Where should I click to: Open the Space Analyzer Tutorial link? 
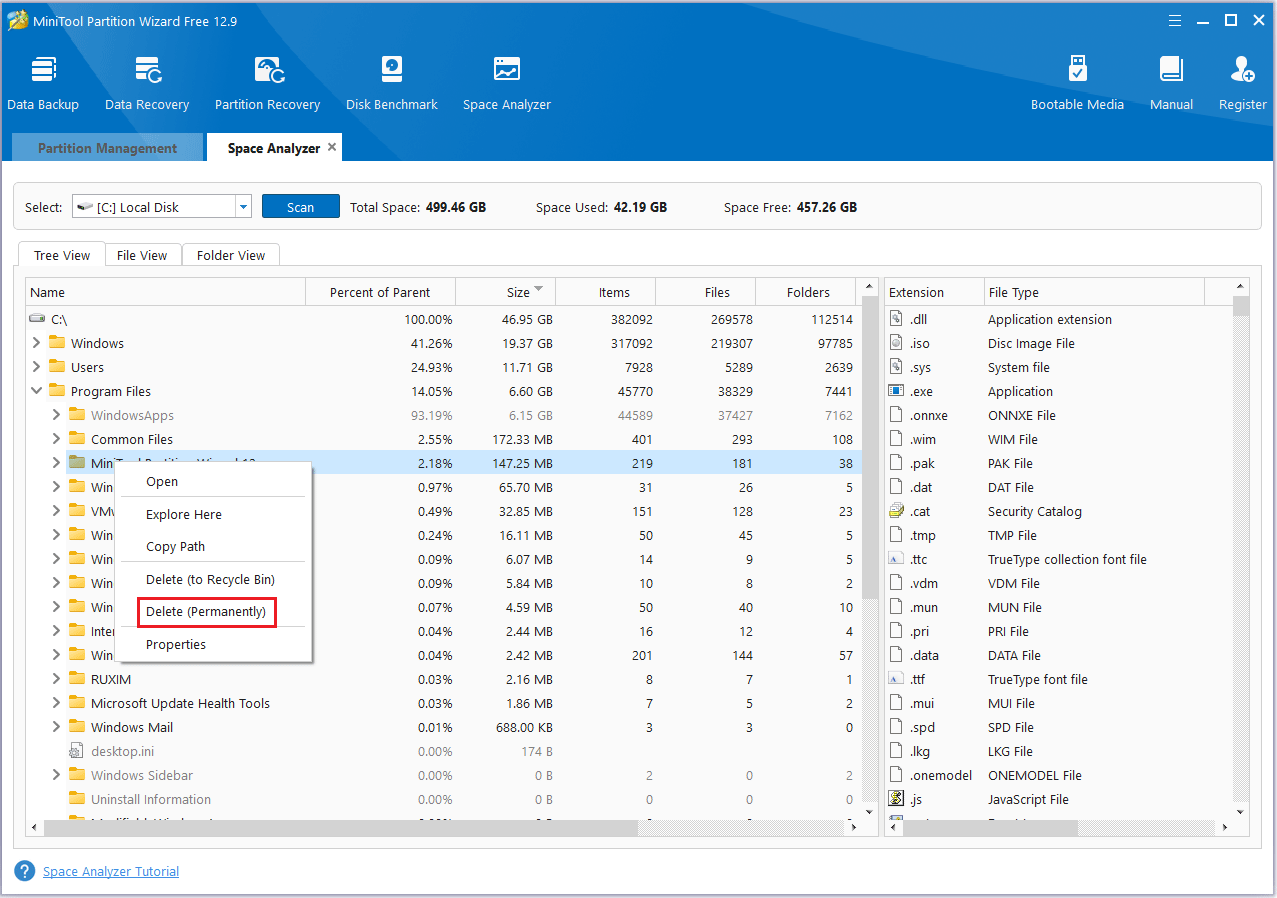[x=110, y=871]
